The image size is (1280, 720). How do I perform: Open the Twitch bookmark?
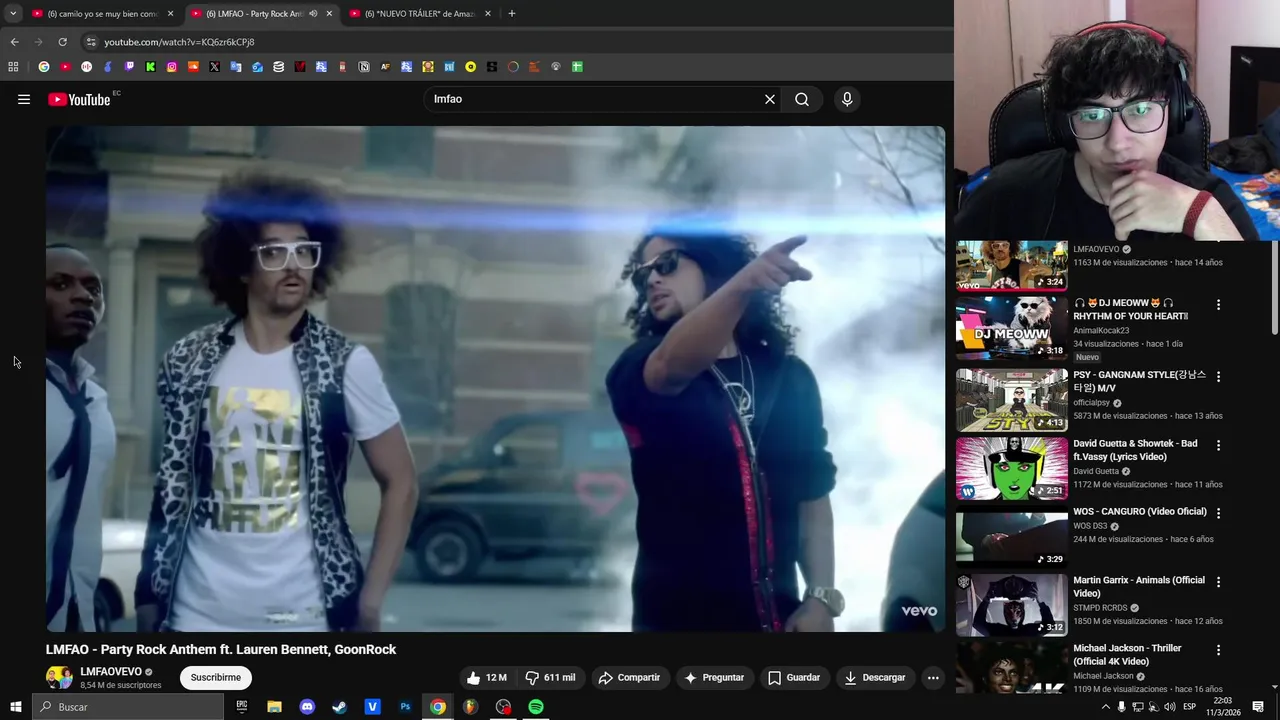point(129,67)
